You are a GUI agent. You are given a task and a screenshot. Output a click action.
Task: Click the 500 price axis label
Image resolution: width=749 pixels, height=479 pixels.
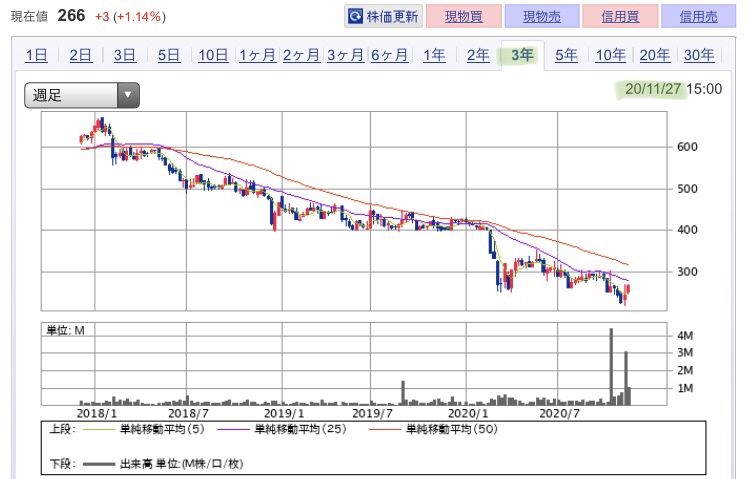[687, 189]
